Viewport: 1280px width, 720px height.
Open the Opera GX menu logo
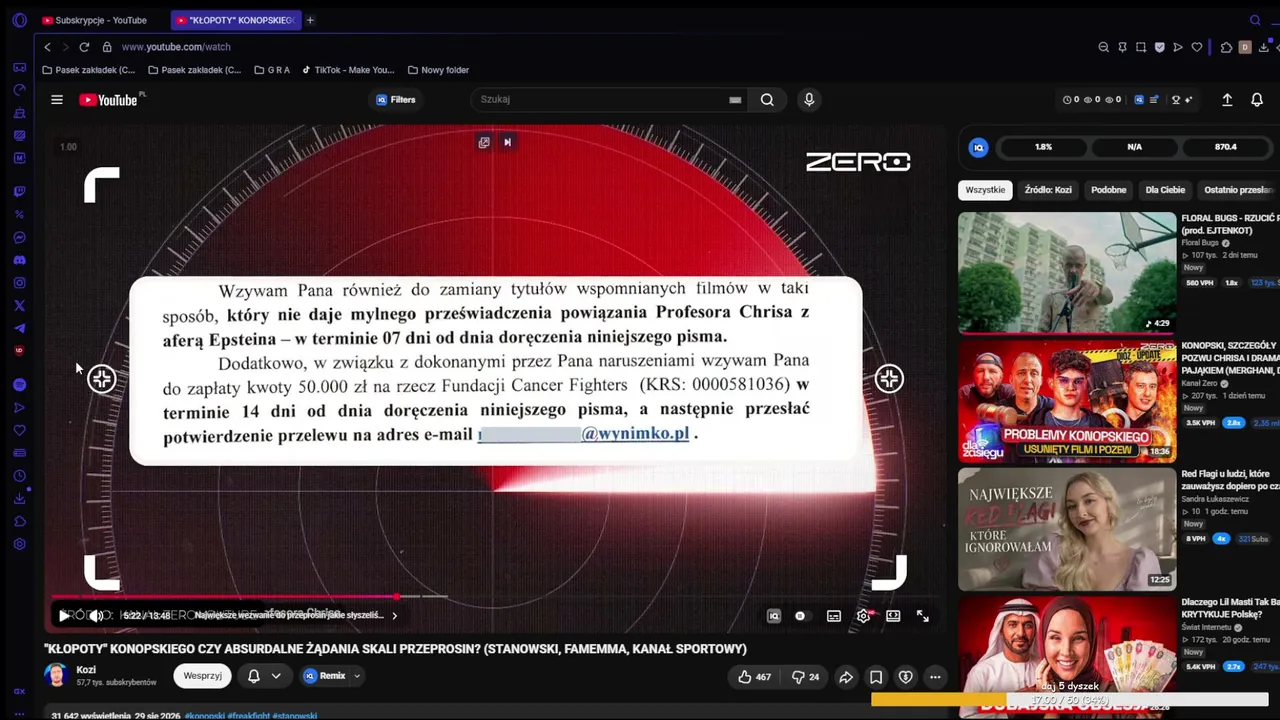[x=19, y=20]
